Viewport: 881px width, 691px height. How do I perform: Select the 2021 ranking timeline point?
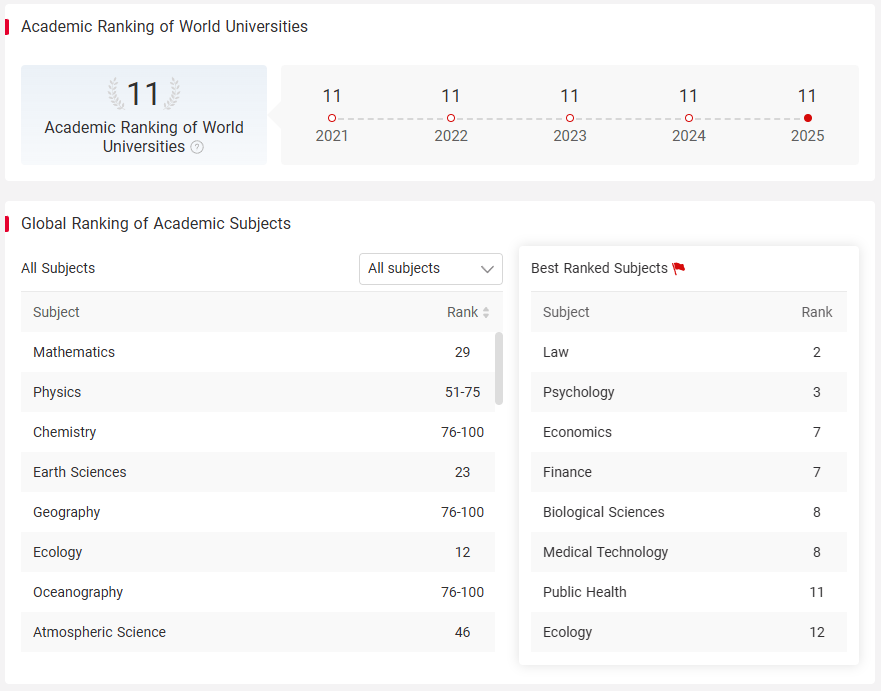click(332, 118)
